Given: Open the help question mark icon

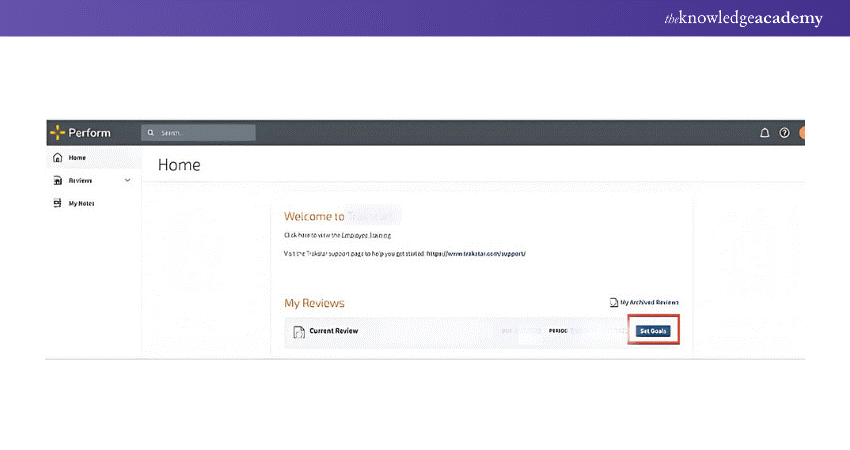Looking at the screenshot, I should click(784, 132).
